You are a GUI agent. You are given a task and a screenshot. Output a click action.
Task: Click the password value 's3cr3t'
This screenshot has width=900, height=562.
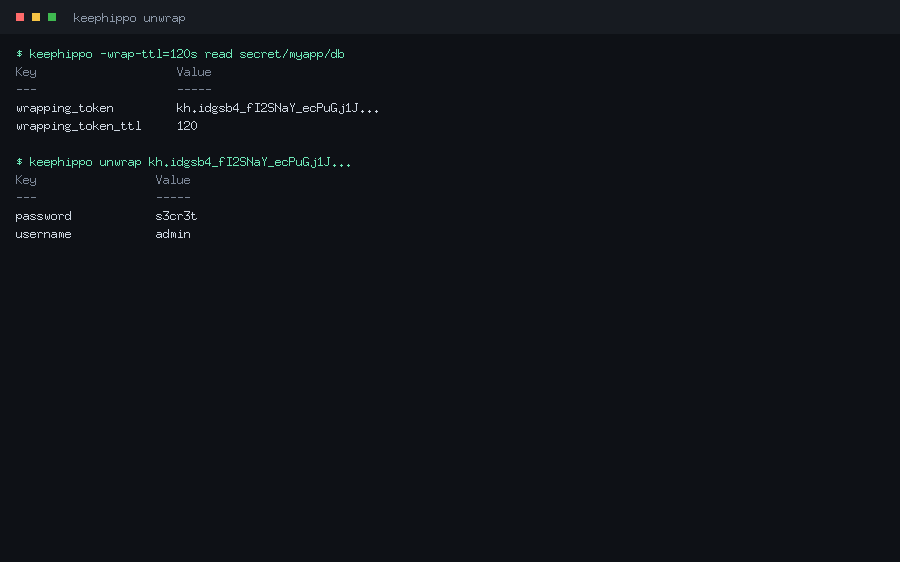coord(176,216)
